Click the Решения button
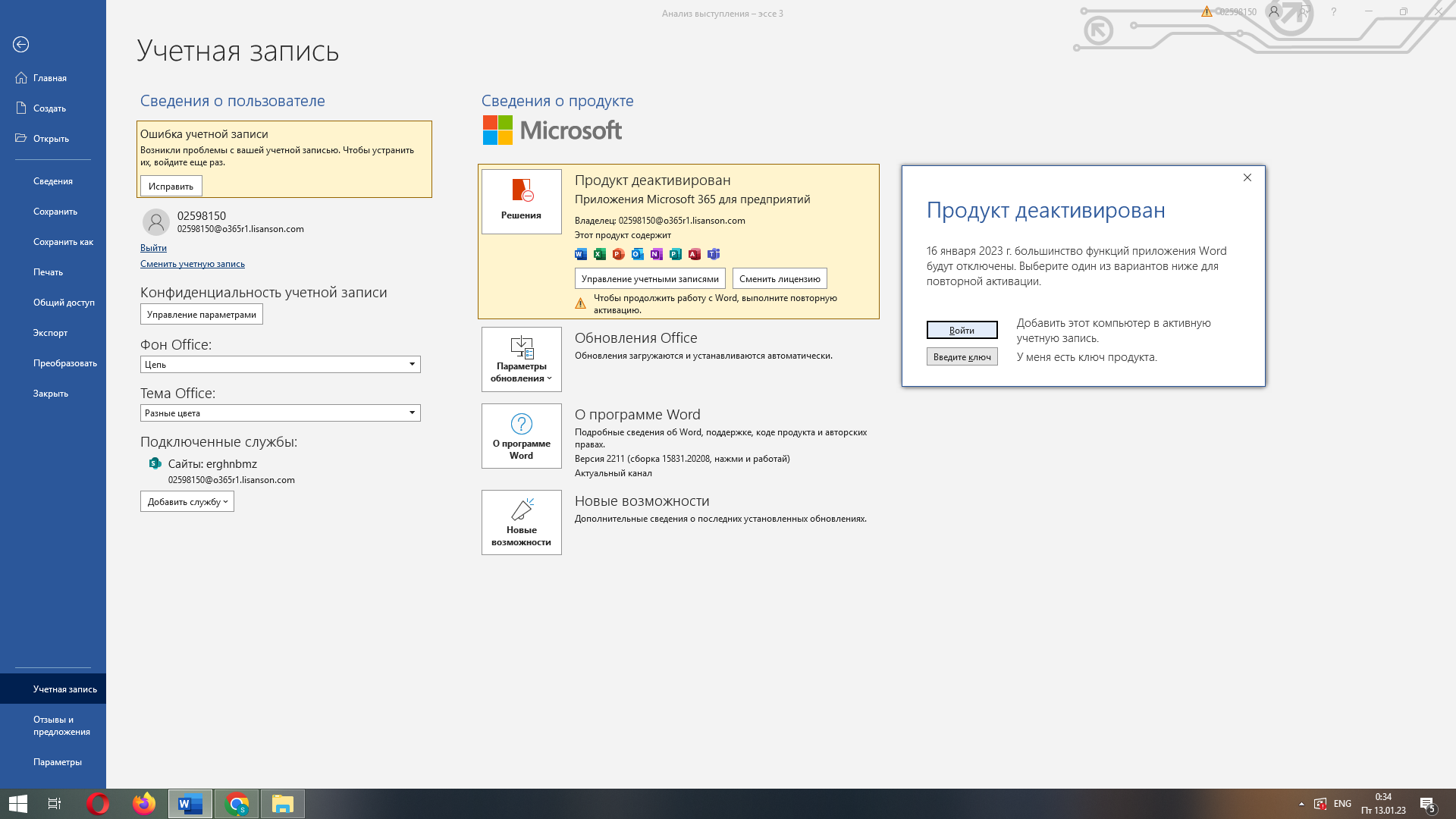This screenshot has width=1456, height=819. tap(522, 202)
